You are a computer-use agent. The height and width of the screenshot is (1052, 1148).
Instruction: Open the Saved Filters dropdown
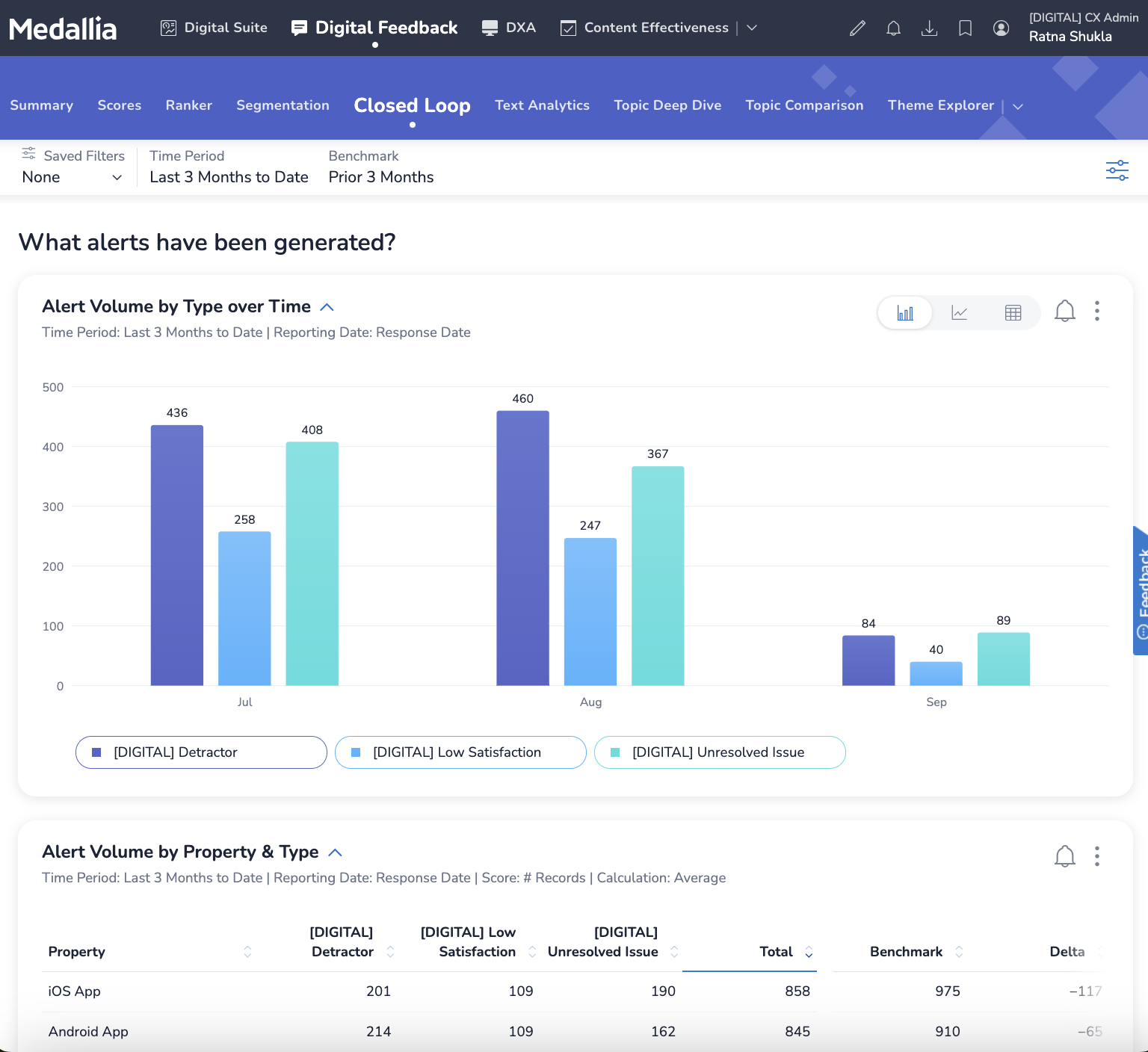click(x=72, y=177)
